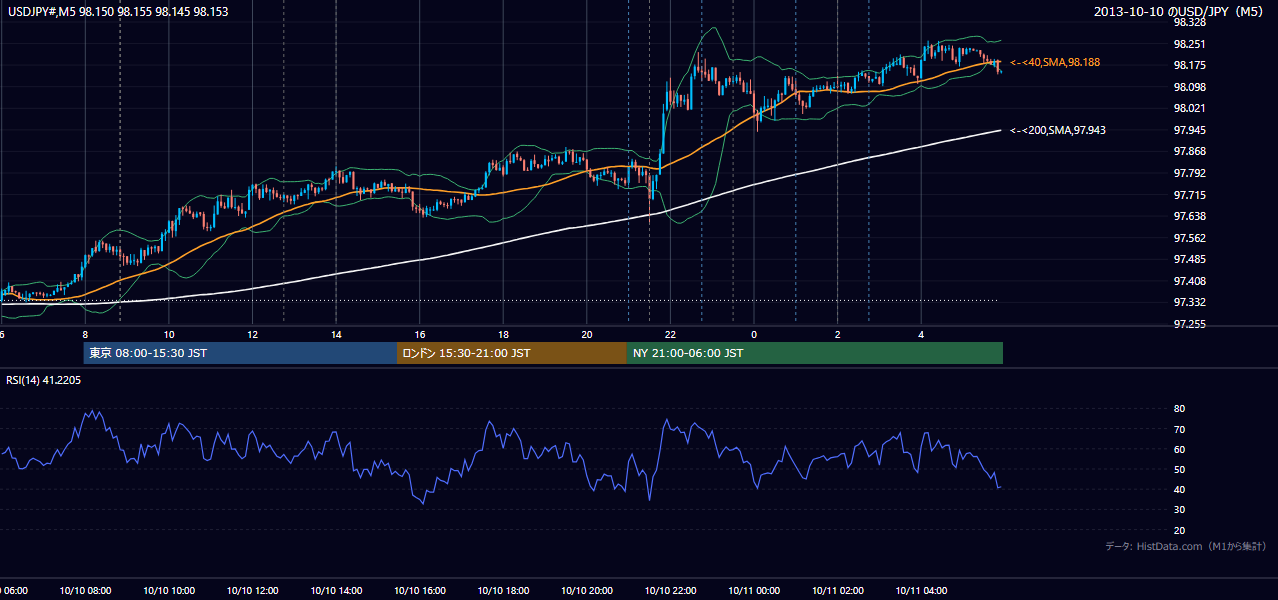The height and width of the screenshot is (600, 1278).
Task: Click hour tick 8 below the price chart
Action: click(x=85, y=334)
